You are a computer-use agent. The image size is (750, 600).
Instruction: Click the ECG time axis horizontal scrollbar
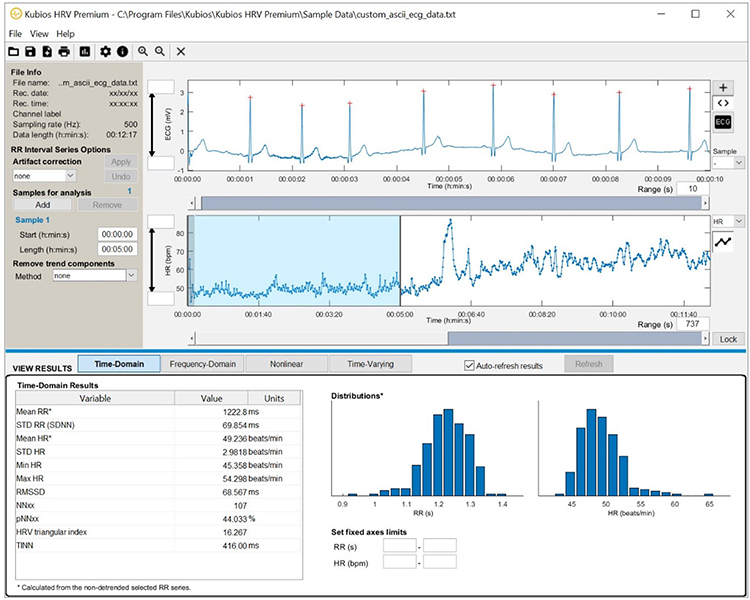(448, 202)
